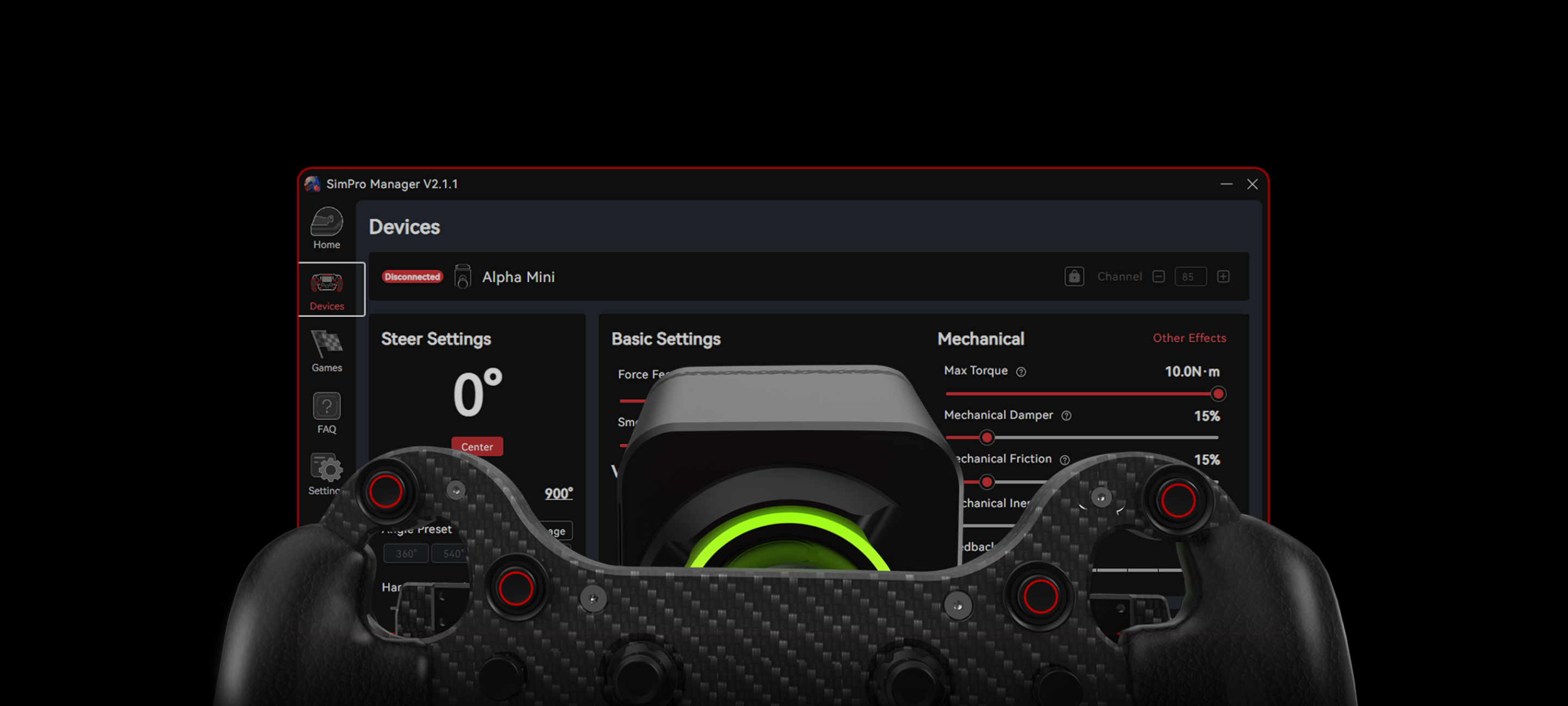1568x706 pixels.
Task: Click the Alpha Mini device icon
Action: (463, 277)
